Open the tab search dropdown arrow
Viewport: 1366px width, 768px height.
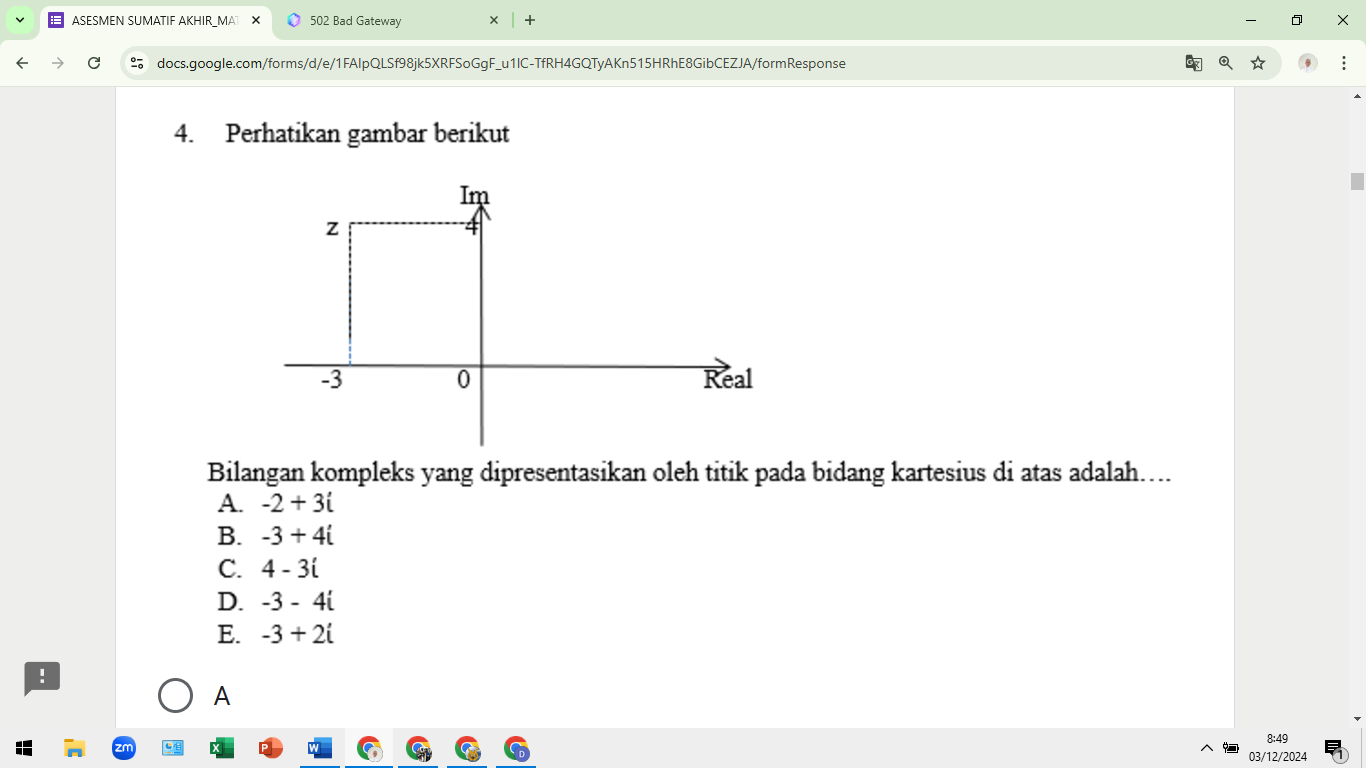(20, 20)
